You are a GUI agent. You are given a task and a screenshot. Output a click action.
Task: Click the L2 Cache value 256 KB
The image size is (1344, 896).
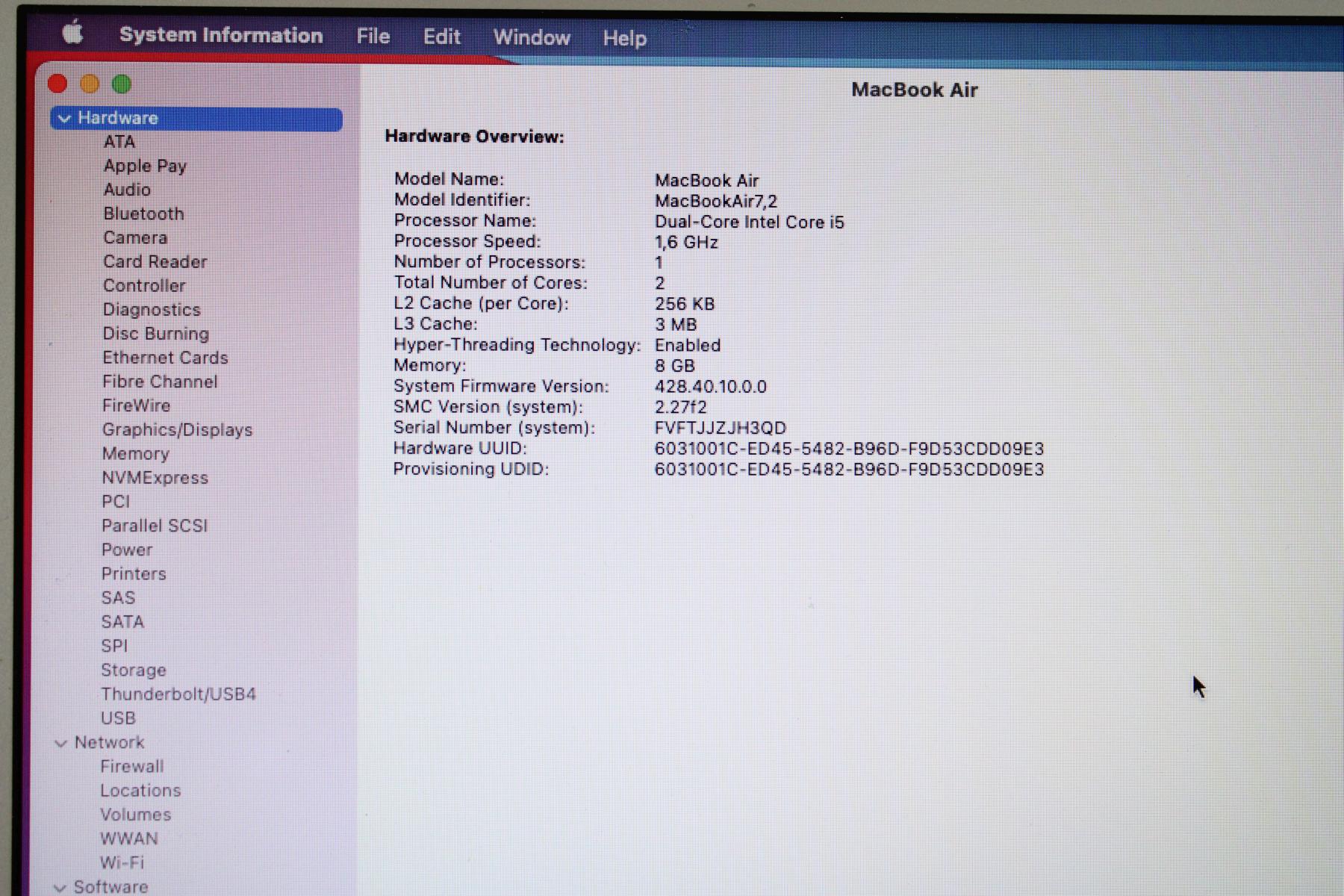point(684,304)
